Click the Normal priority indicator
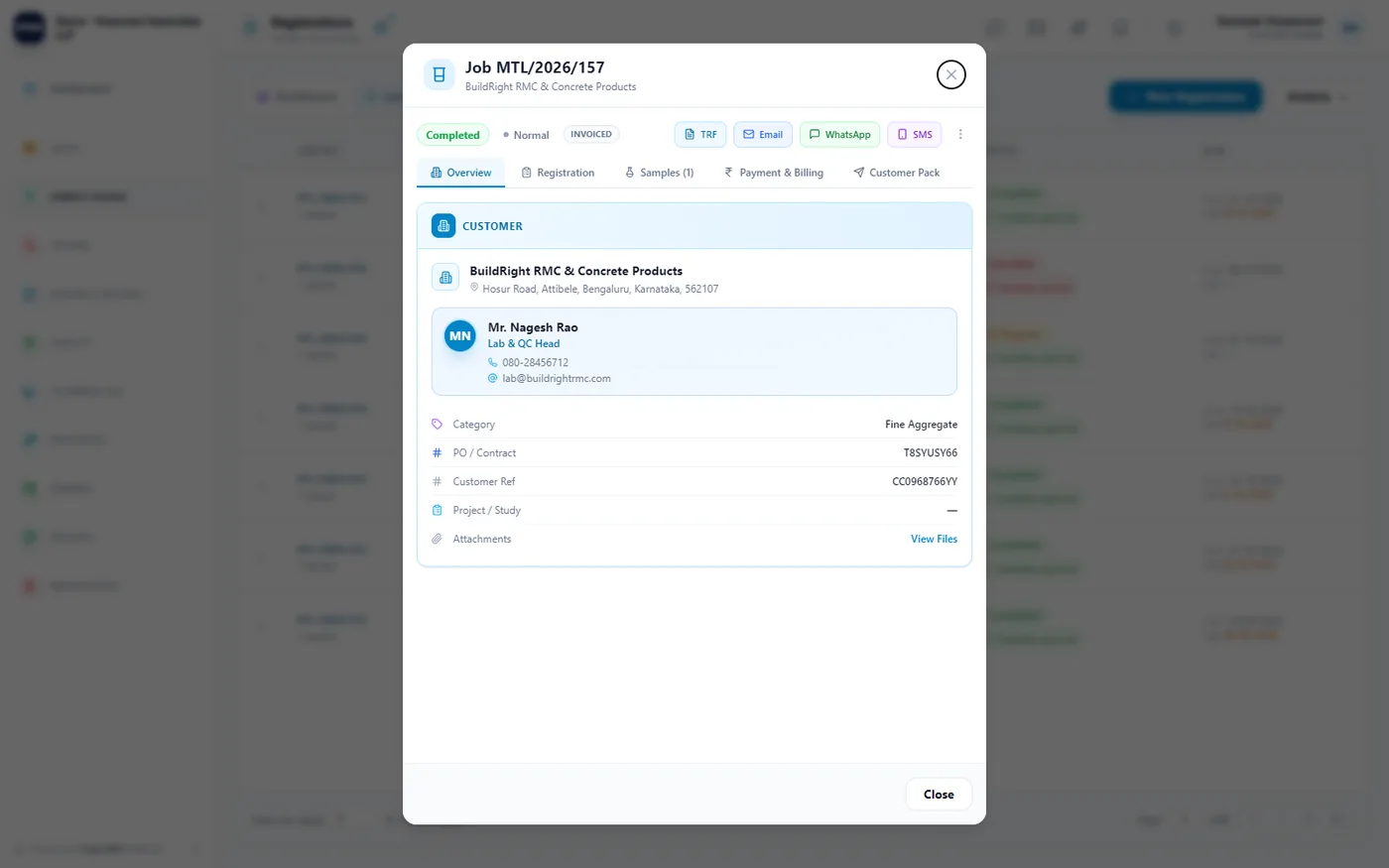 click(526, 135)
